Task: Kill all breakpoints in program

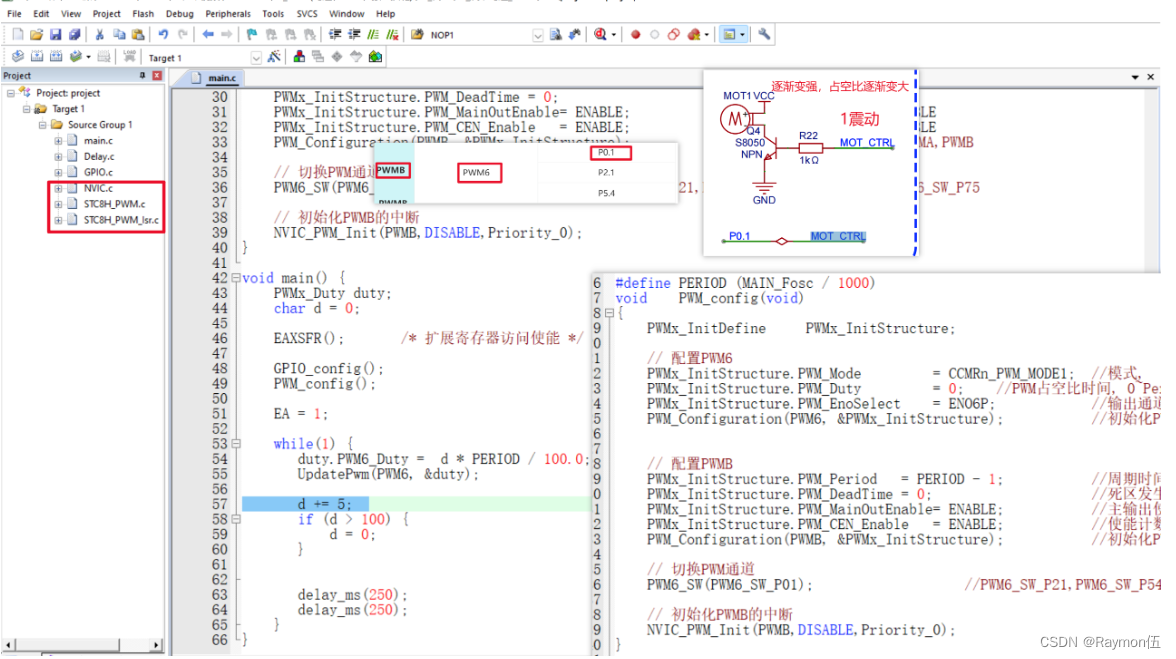Action: pos(691,34)
